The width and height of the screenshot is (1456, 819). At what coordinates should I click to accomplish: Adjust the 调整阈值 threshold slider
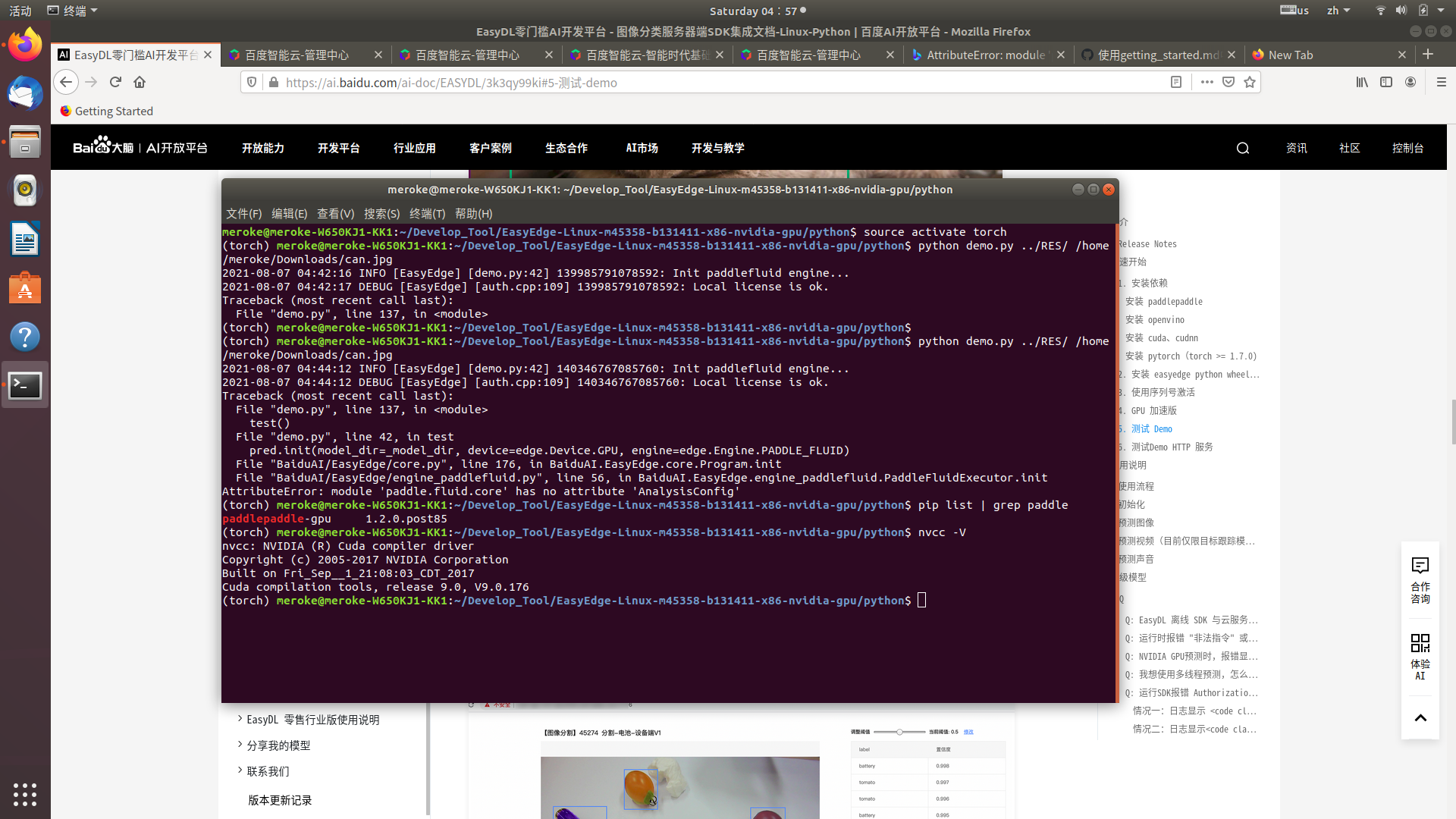click(x=899, y=732)
